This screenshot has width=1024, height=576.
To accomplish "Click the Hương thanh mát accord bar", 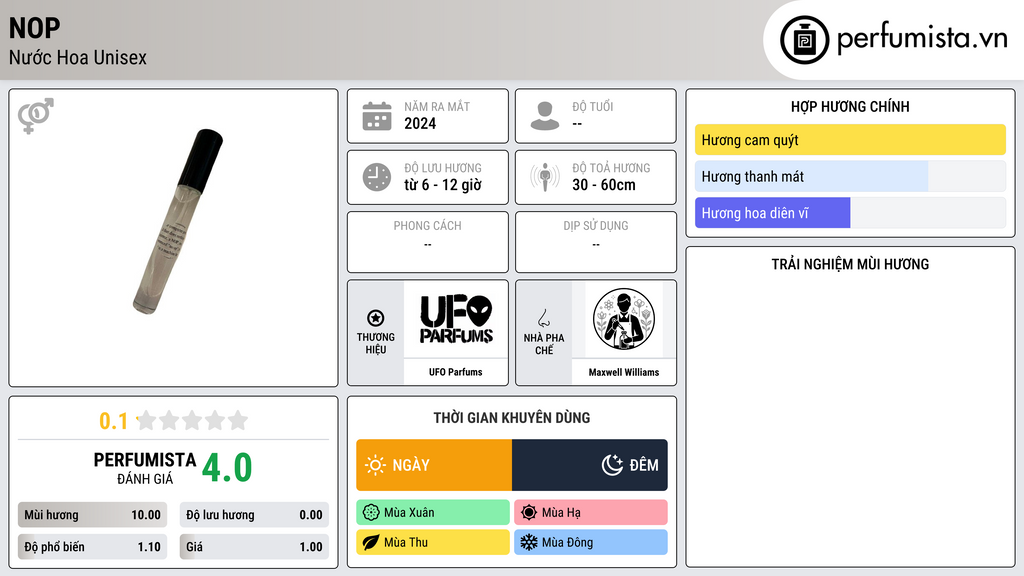I will point(850,176).
